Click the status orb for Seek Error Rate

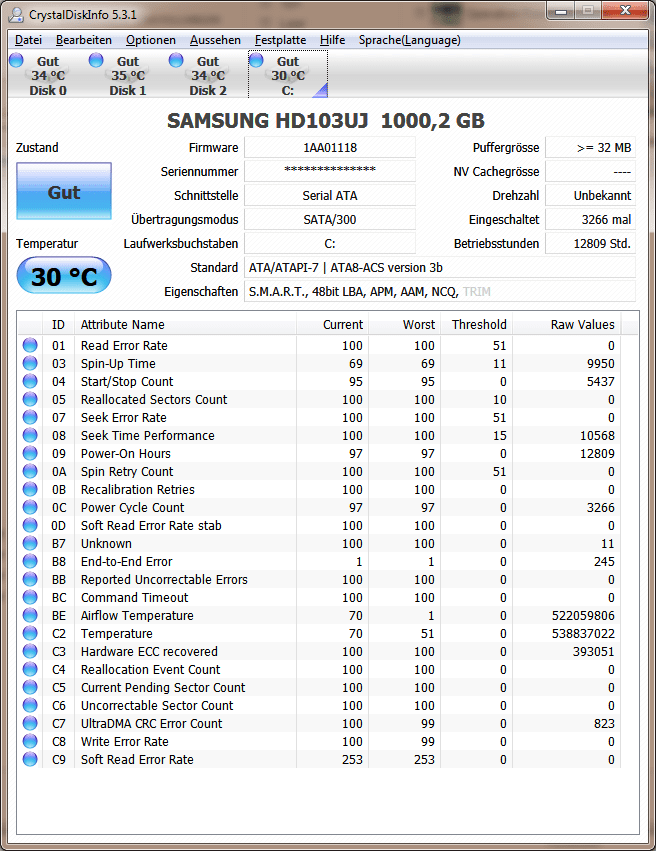click(30, 417)
